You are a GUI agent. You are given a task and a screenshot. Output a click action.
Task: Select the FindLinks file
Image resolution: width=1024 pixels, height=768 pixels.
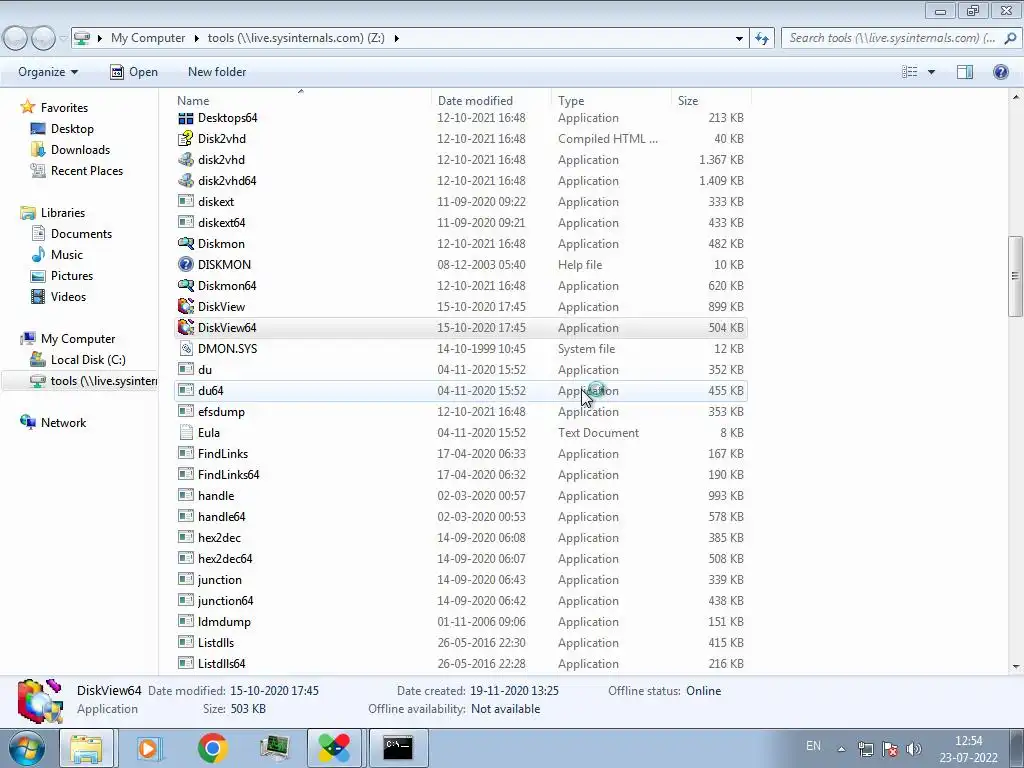click(x=223, y=454)
